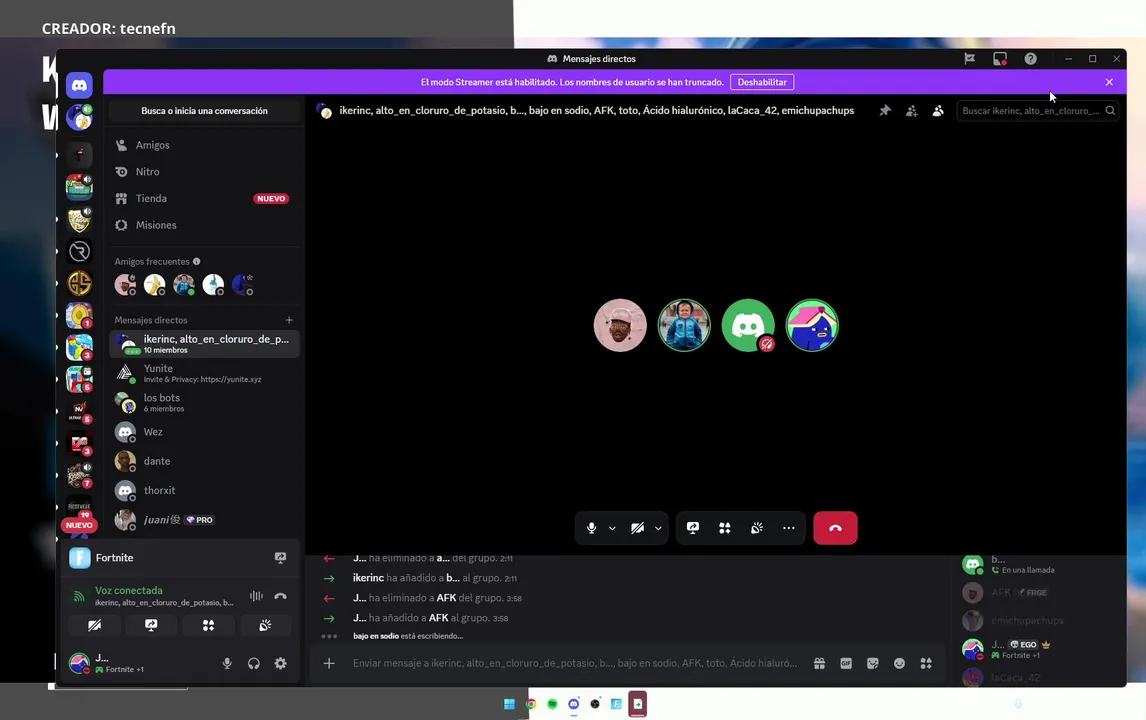The height and width of the screenshot is (720, 1146).
Task: Turn on camera in voice panel
Action: point(94,626)
